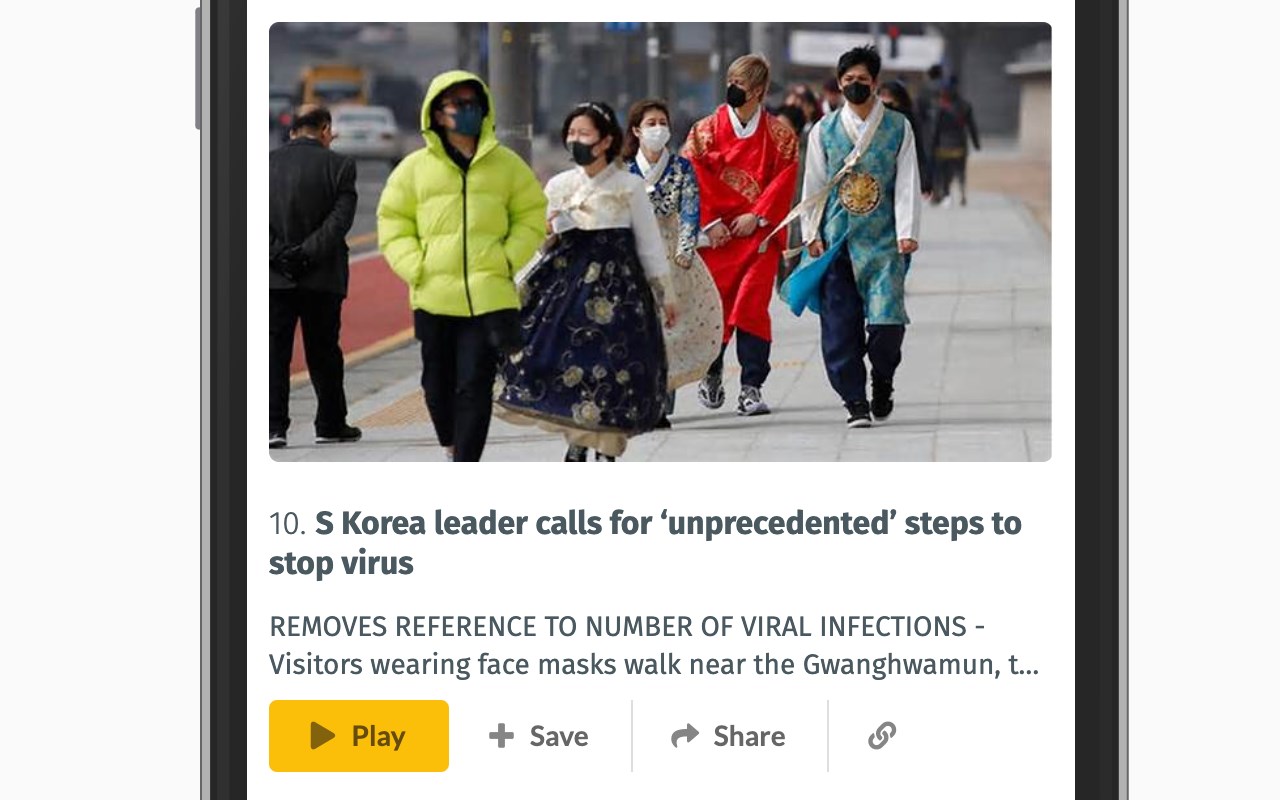Open the masked pedestrians article photo
This screenshot has height=800, width=1280.
[x=660, y=242]
